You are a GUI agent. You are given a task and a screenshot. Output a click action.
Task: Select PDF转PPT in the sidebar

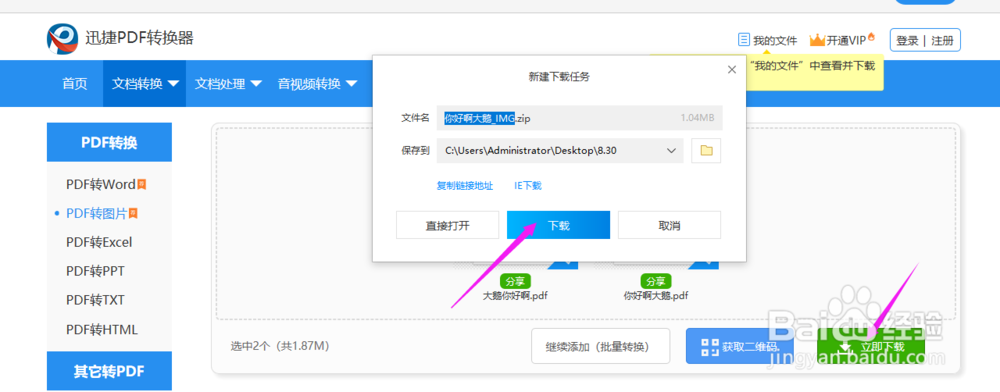tap(95, 271)
